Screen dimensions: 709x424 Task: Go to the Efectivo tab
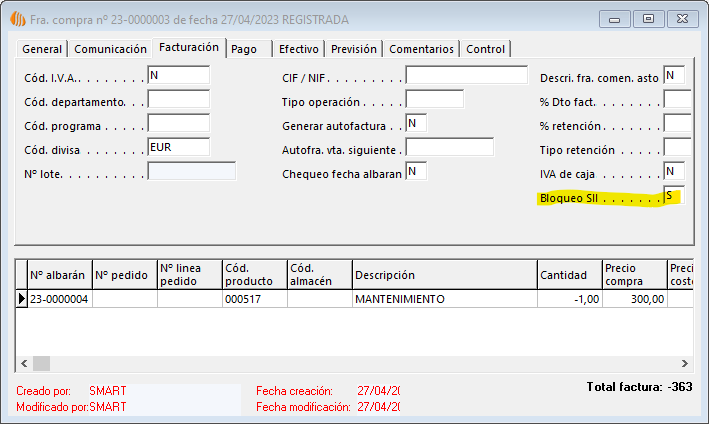298,49
